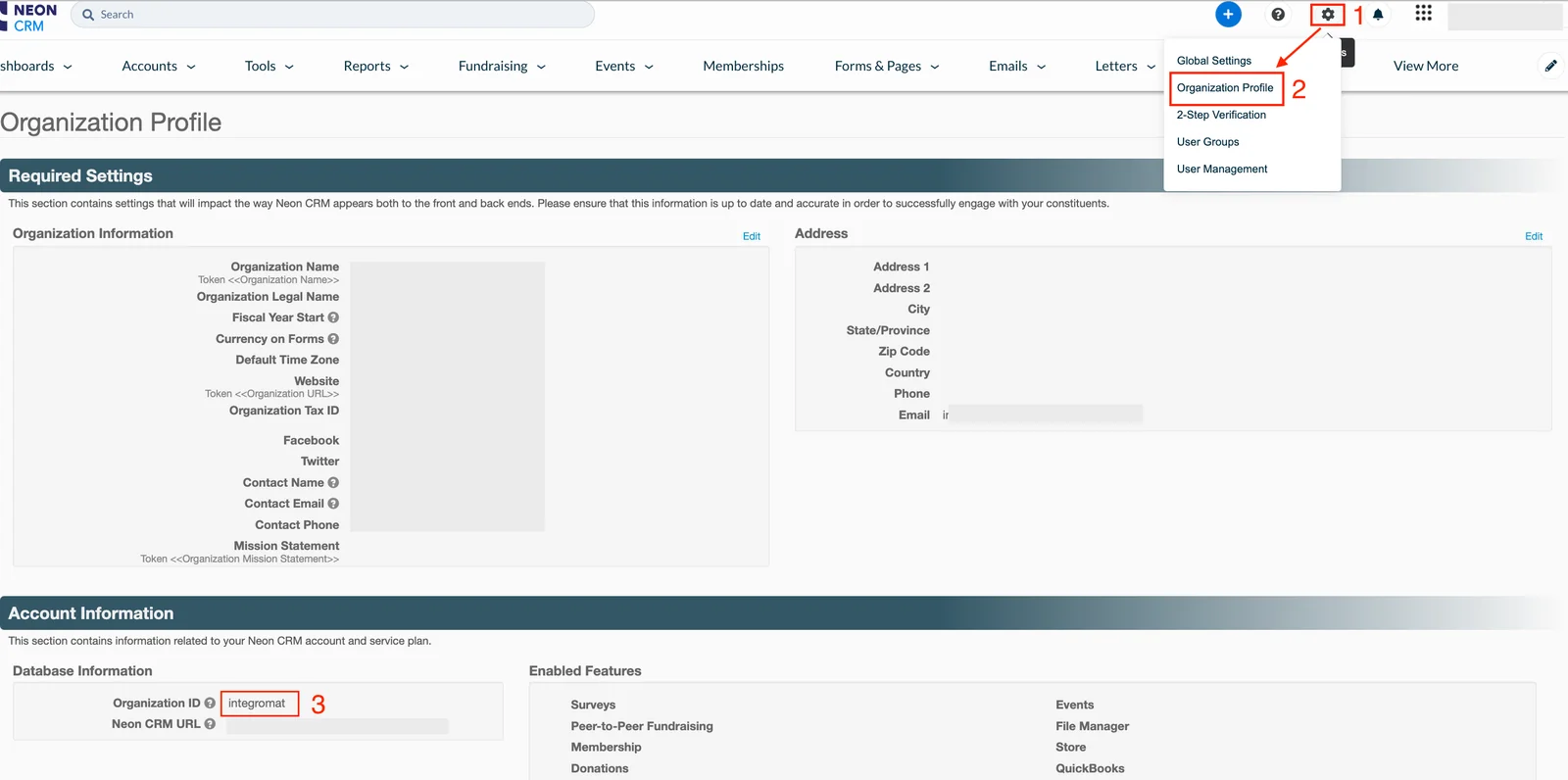Click the Organization Tax ID label
The width and height of the screenshot is (1568, 780).
coord(284,411)
